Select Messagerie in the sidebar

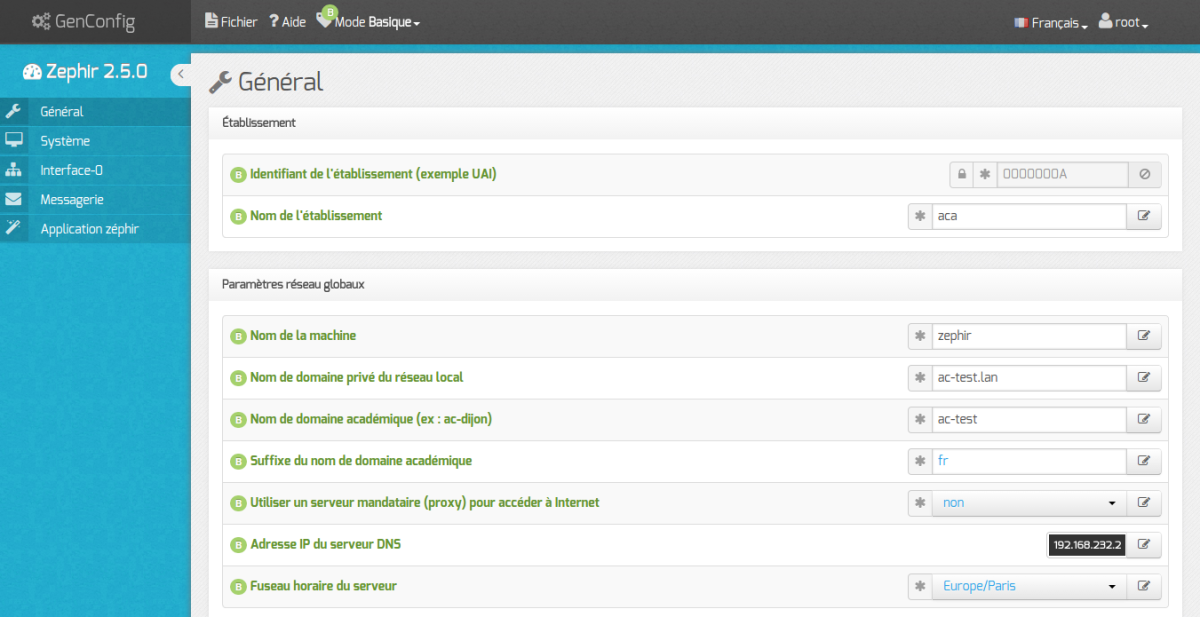click(x=95, y=199)
